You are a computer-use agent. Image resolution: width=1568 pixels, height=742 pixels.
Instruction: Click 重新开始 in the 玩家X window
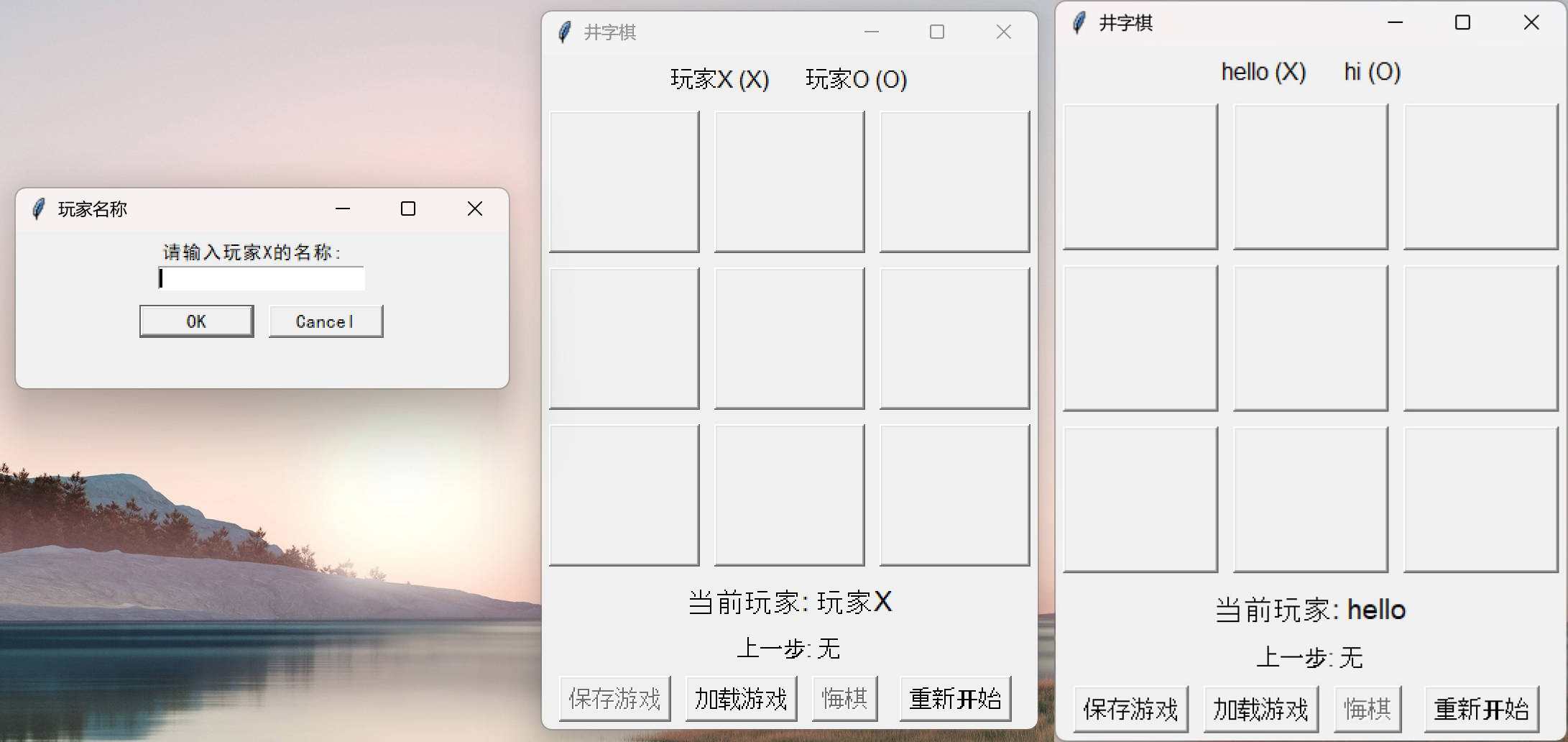pyautogui.click(x=956, y=698)
